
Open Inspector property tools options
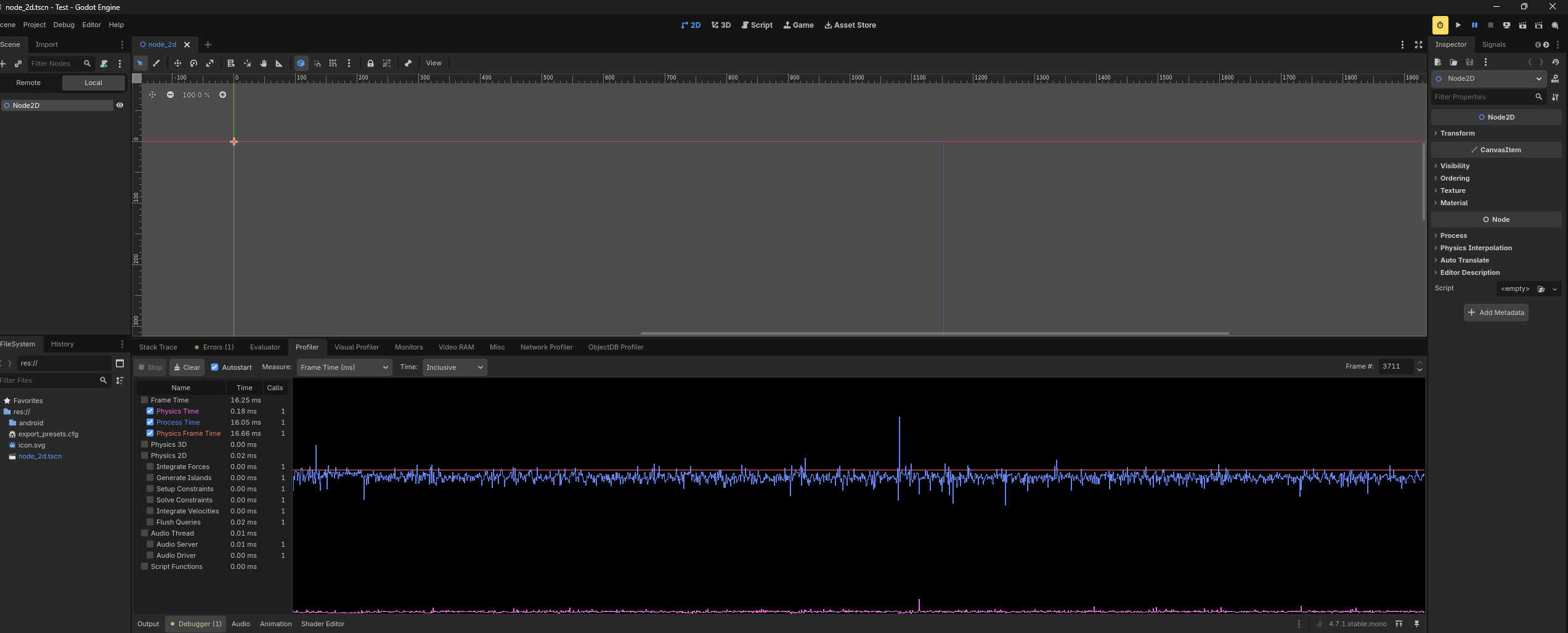pyautogui.click(x=1556, y=97)
